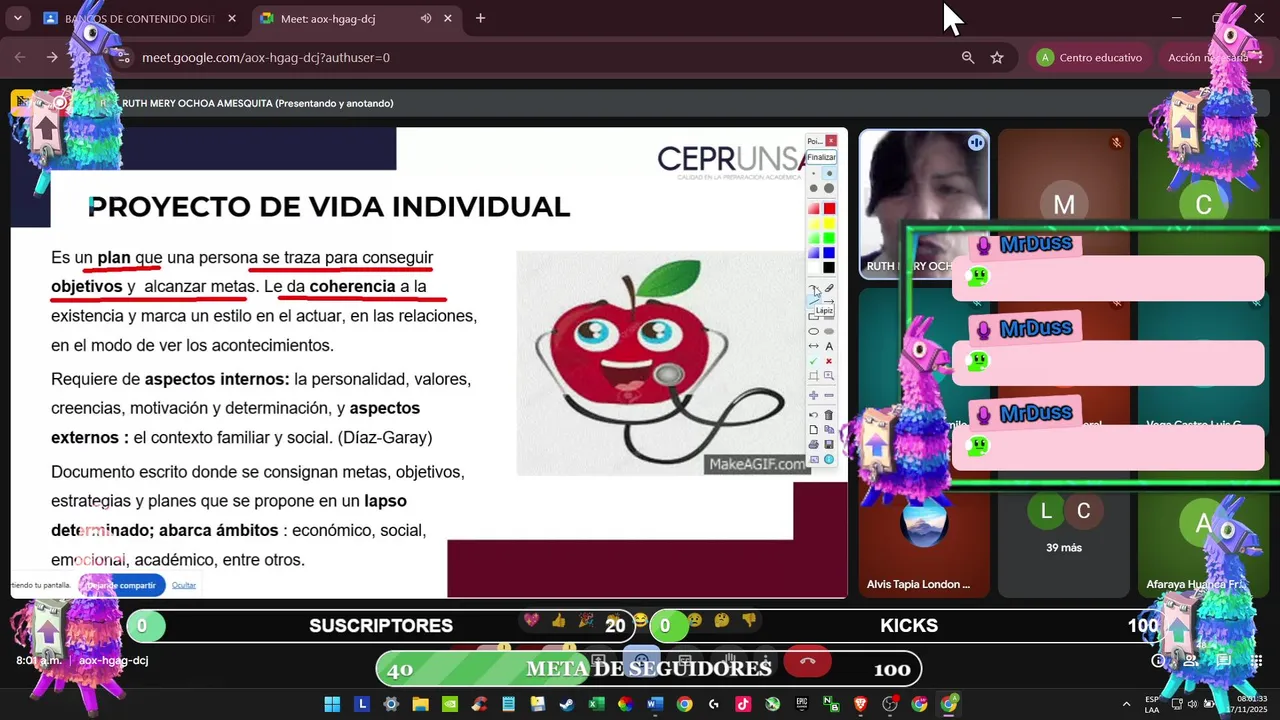The width and height of the screenshot is (1280, 720).
Task: Leave the Meet call with the red hang-up button
Action: (808, 662)
